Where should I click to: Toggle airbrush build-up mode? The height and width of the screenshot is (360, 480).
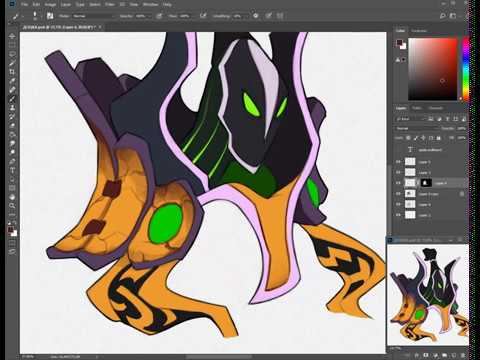(x=203, y=16)
